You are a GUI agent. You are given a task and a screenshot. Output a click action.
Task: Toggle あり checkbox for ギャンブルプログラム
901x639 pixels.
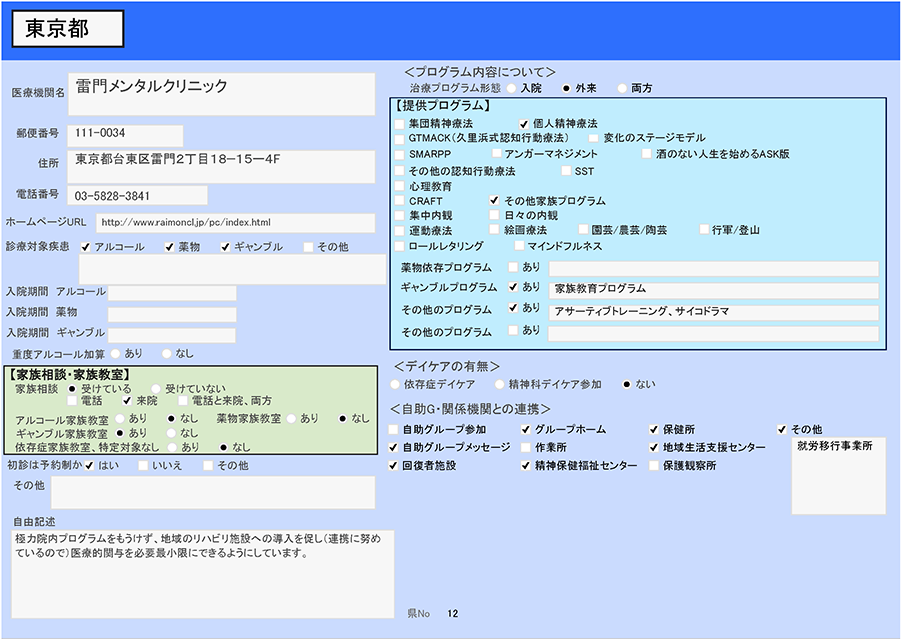tap(513, 288)
